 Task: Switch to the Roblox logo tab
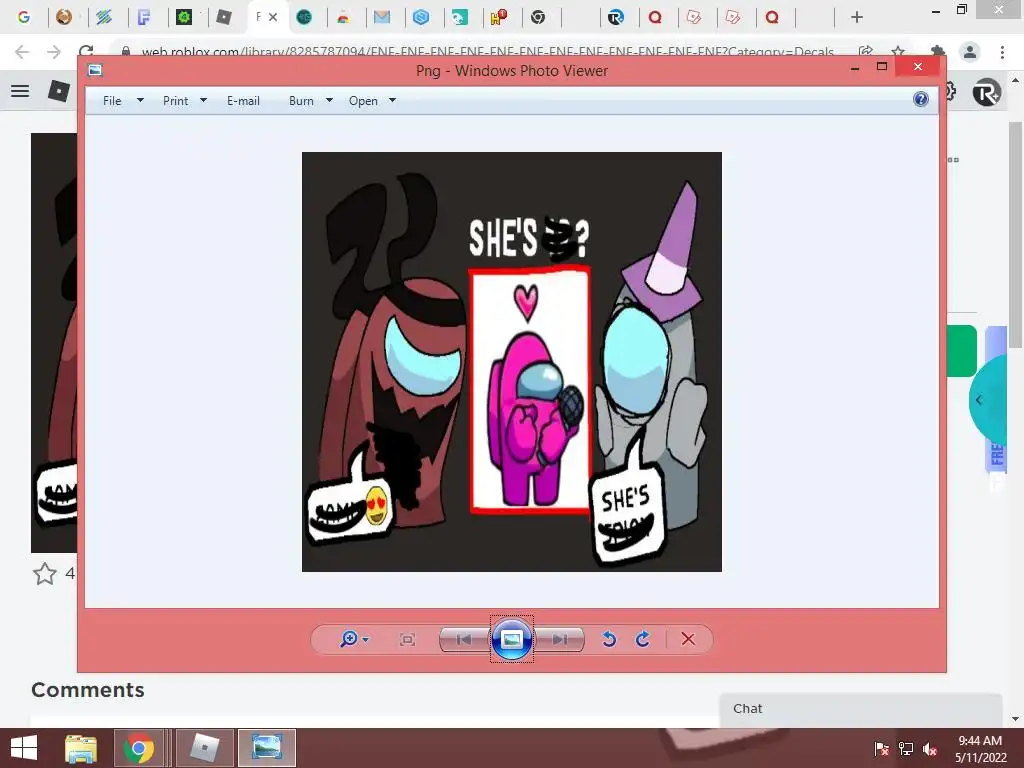pos(223,17)
